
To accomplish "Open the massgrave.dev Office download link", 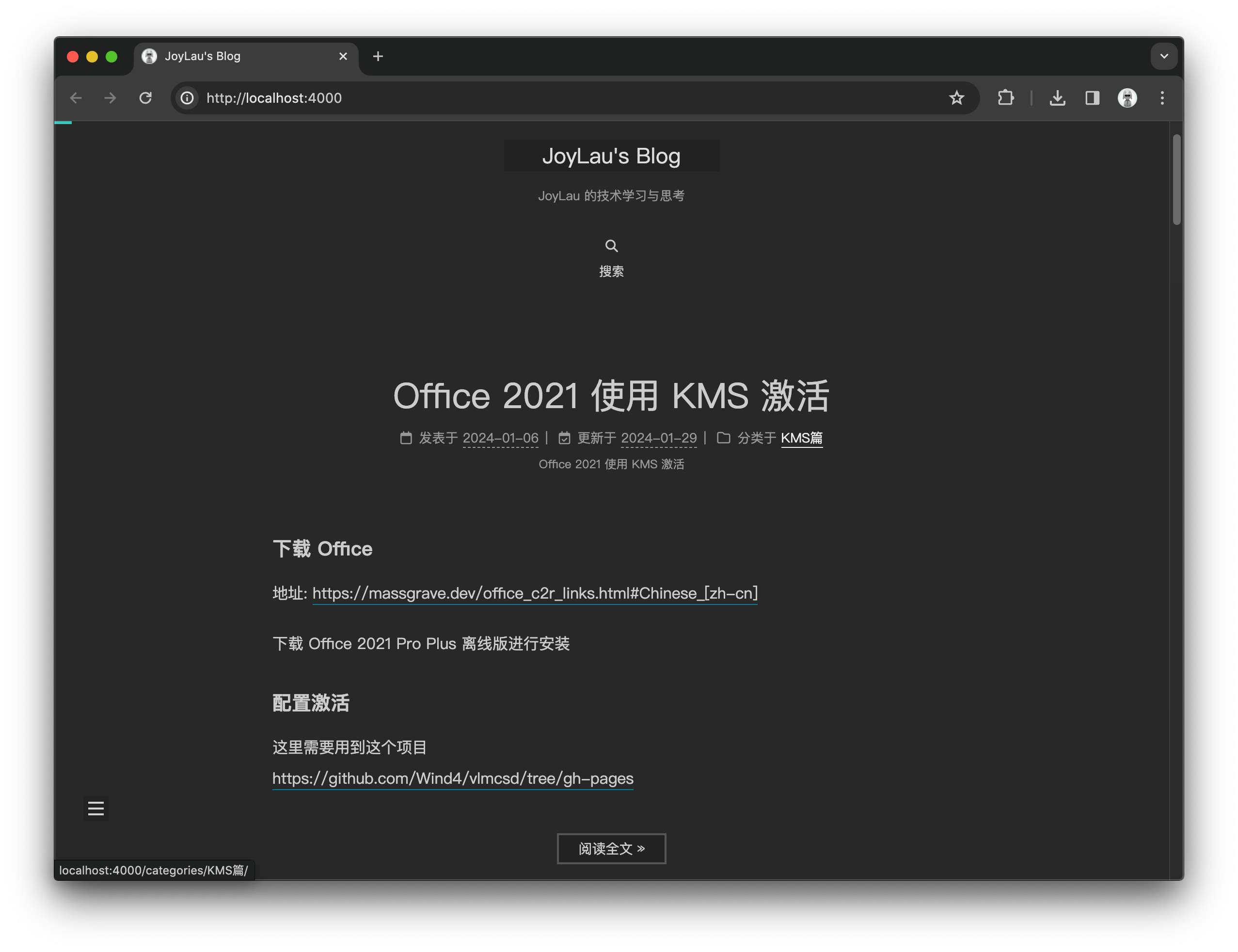I will point(534,593).
